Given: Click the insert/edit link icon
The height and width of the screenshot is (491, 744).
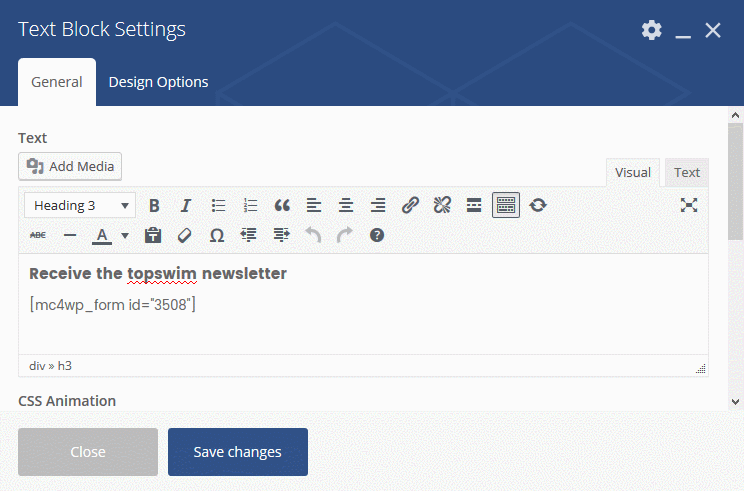Looking at the screenshot, I should click(410, 205).
